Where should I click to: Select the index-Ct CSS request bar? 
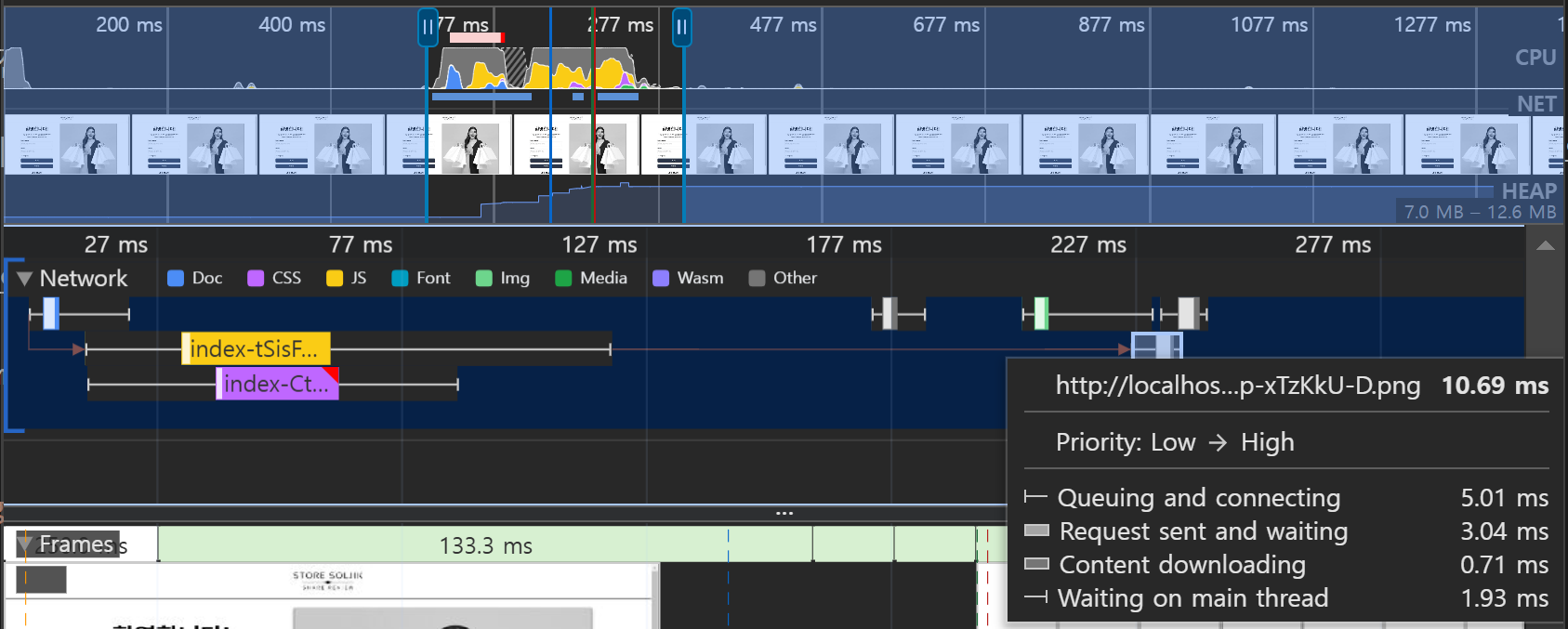(277, 384)
